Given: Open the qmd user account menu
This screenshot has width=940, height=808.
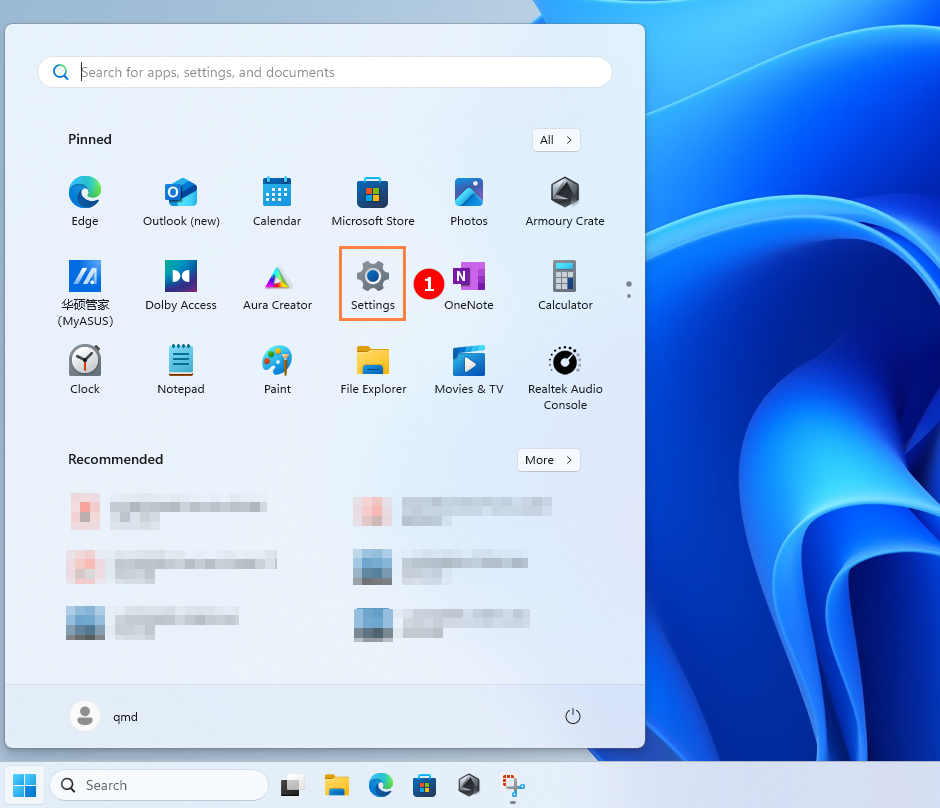Looking at the screenshot, I should [104, 716].
